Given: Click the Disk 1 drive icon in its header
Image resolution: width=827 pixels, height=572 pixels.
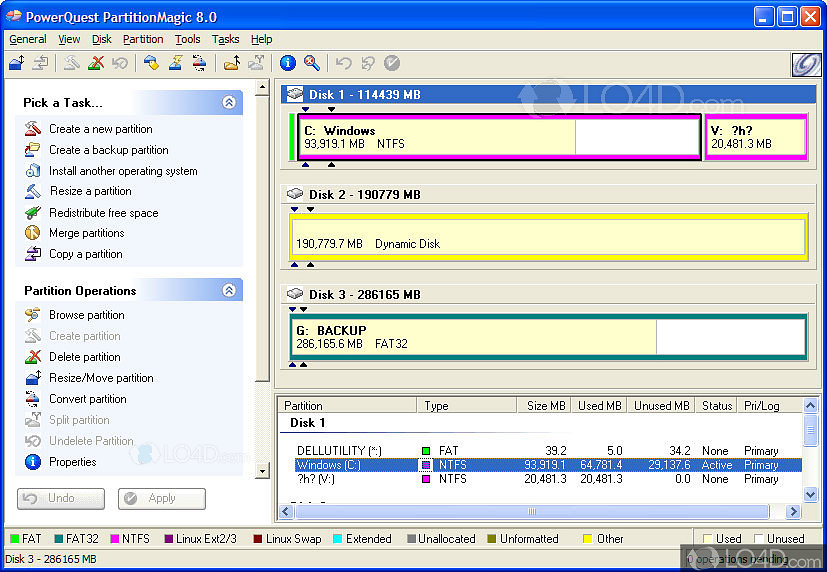Looking at the screenshot, I should [295, 94].
